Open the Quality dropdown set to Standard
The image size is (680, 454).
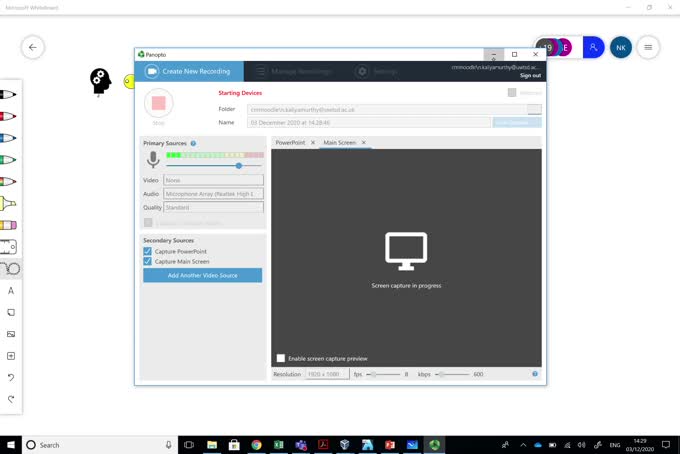coord(213,207)
